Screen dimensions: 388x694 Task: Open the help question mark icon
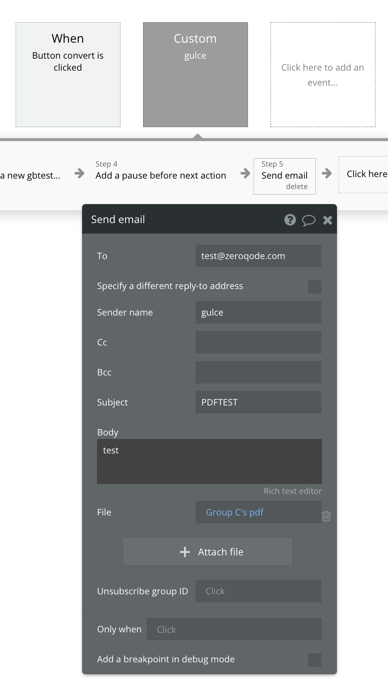290,220
